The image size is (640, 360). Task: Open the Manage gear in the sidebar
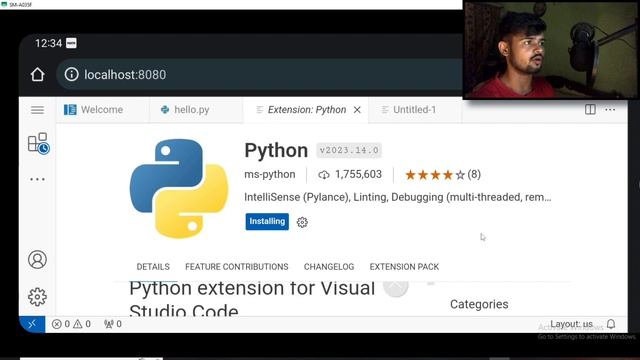(x=37, y=297)
